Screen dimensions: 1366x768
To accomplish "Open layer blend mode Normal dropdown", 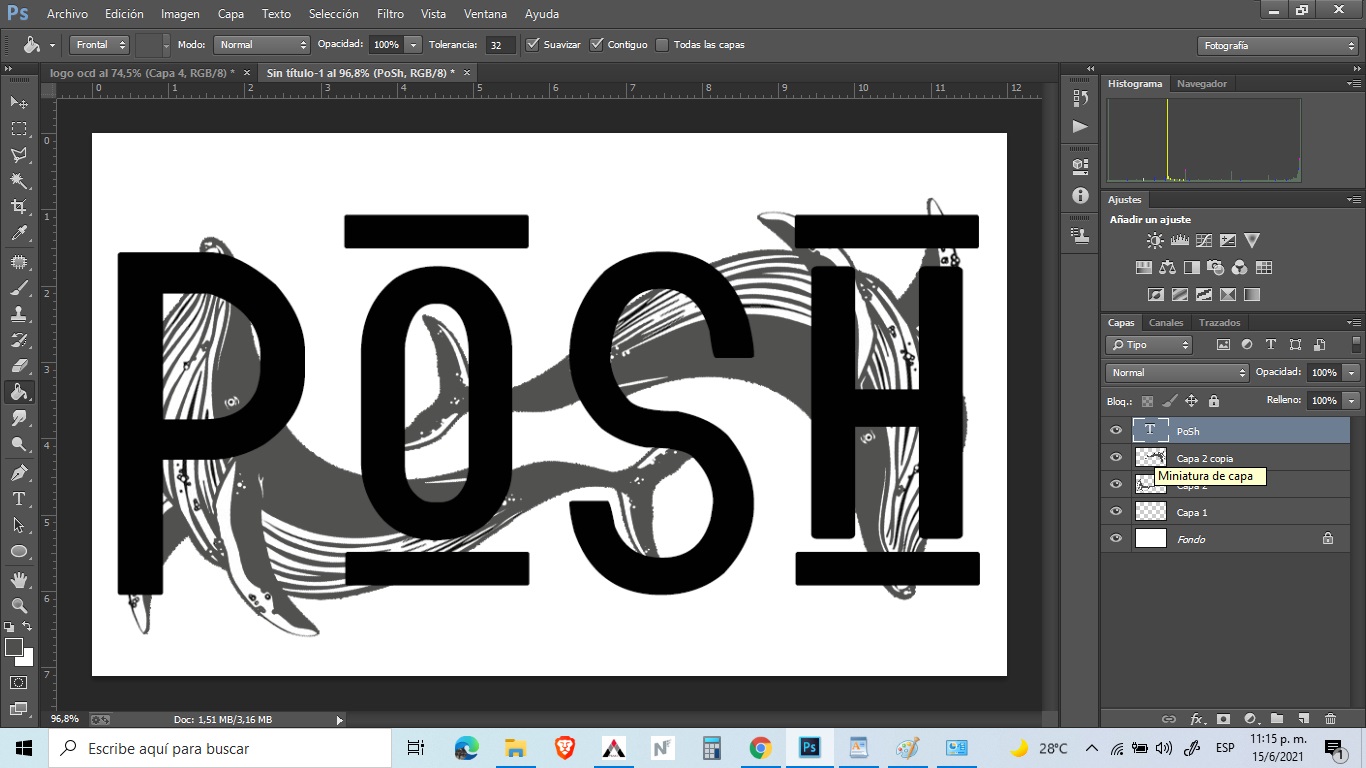I will point(1177,372).
